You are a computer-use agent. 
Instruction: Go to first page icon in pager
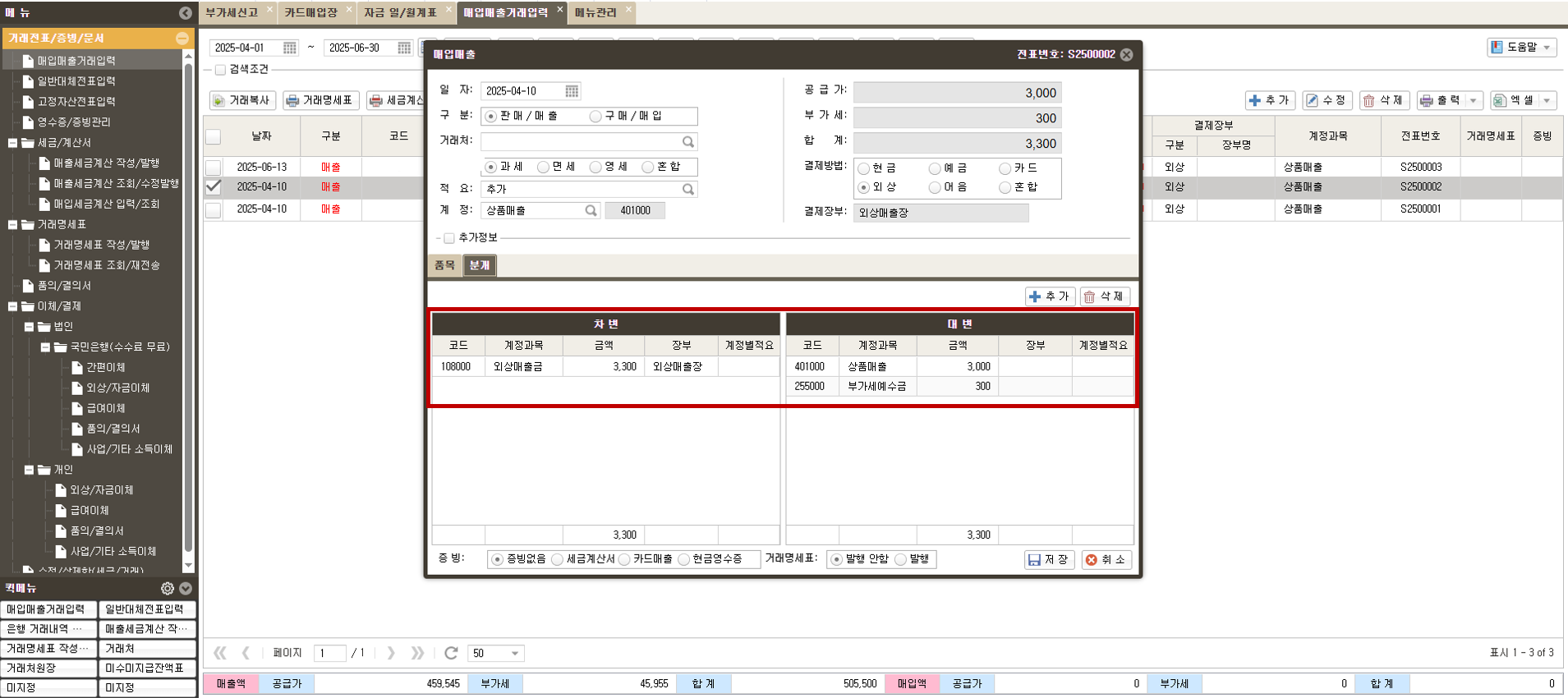[220, 653]
